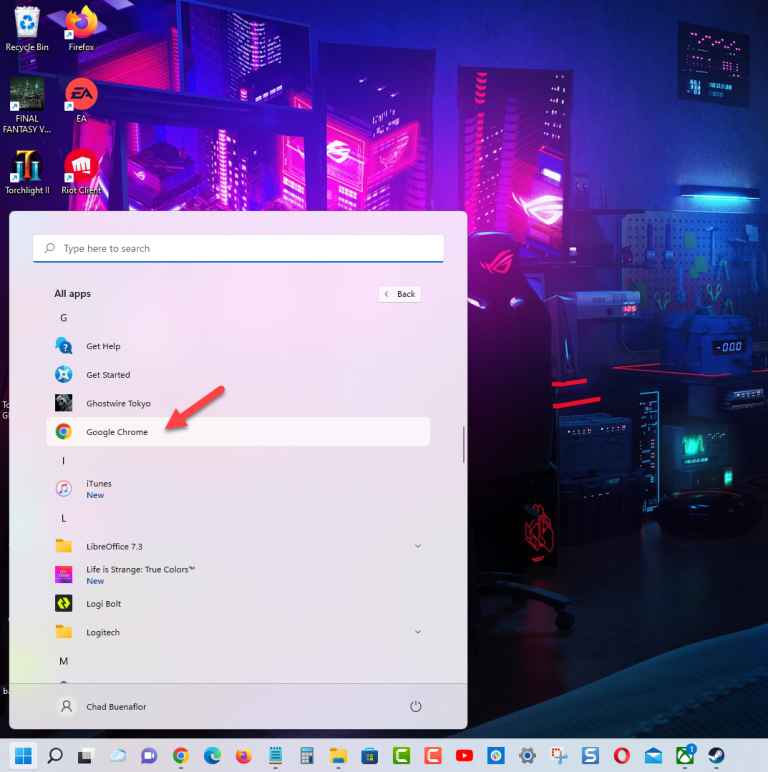
Task: Open iTunes from the apps list
Action: 238,489
